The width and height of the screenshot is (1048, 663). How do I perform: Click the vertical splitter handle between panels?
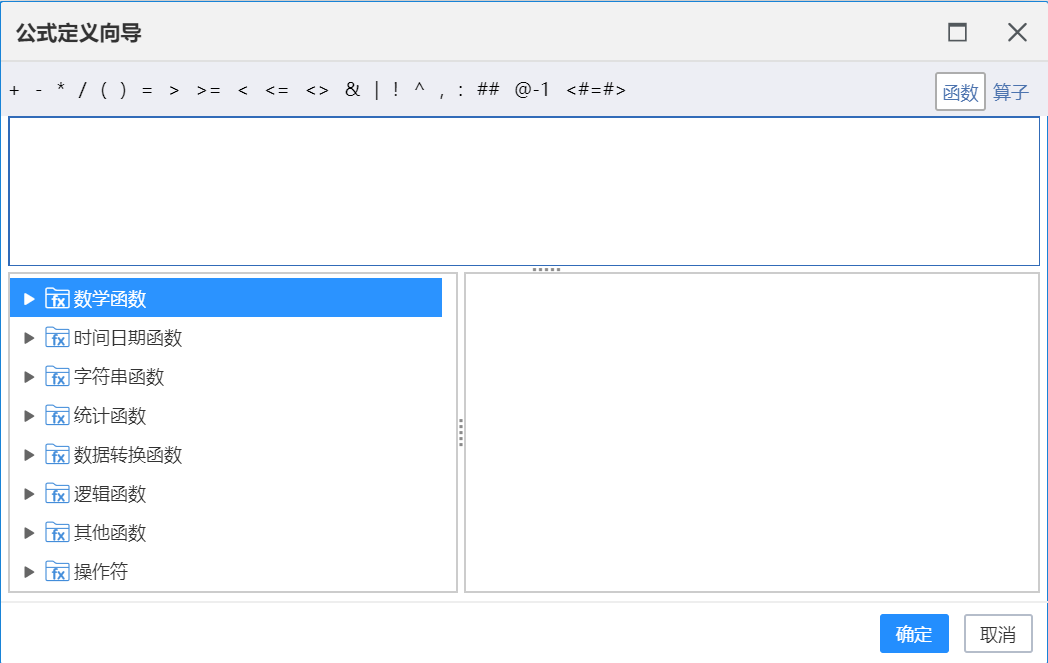(x=461, y=432)
